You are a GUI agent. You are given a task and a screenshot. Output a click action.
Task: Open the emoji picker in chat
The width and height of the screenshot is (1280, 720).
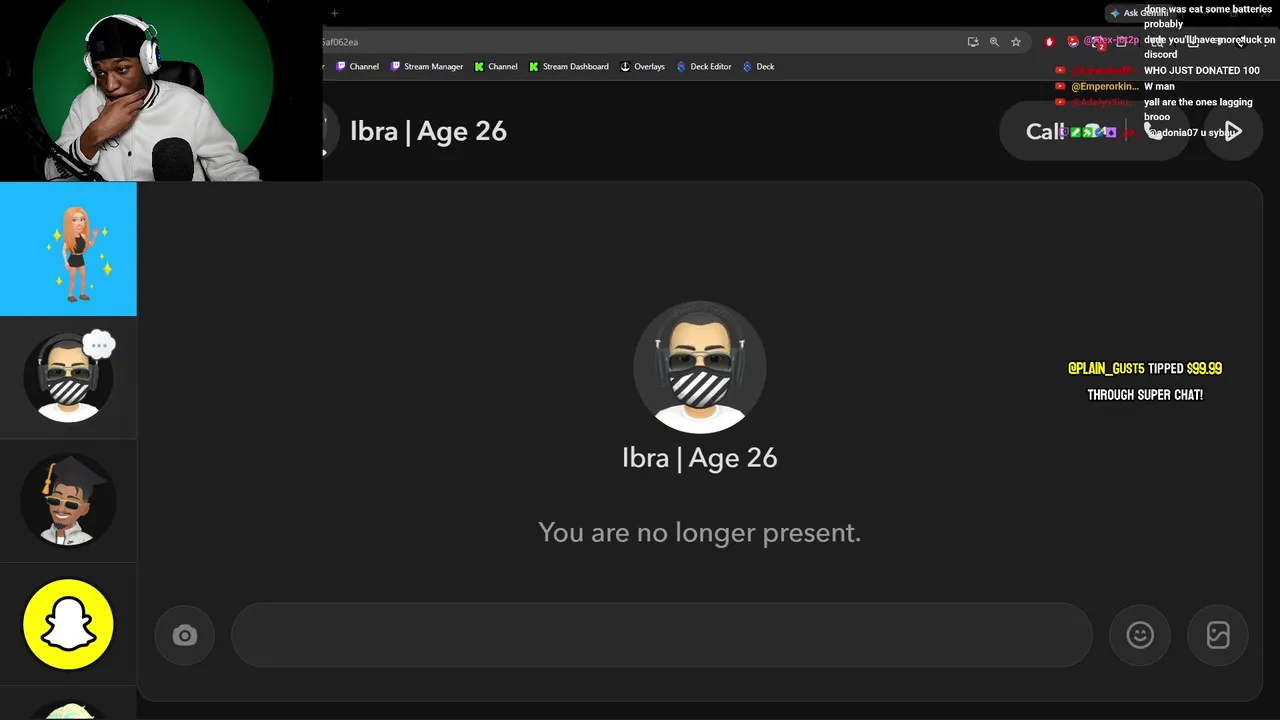(x=1140, y=635)
